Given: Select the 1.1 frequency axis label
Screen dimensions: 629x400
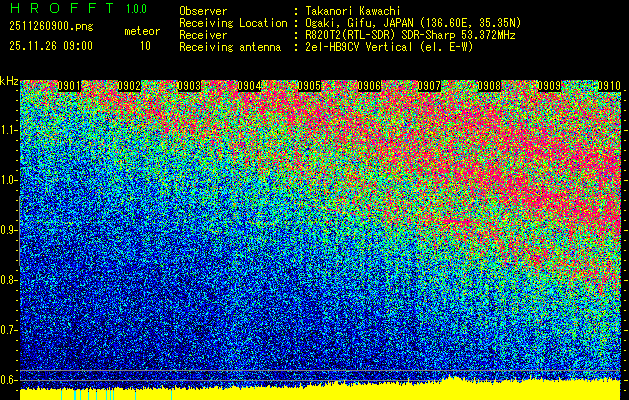Looking at the screenshot, I should [9, 130].
